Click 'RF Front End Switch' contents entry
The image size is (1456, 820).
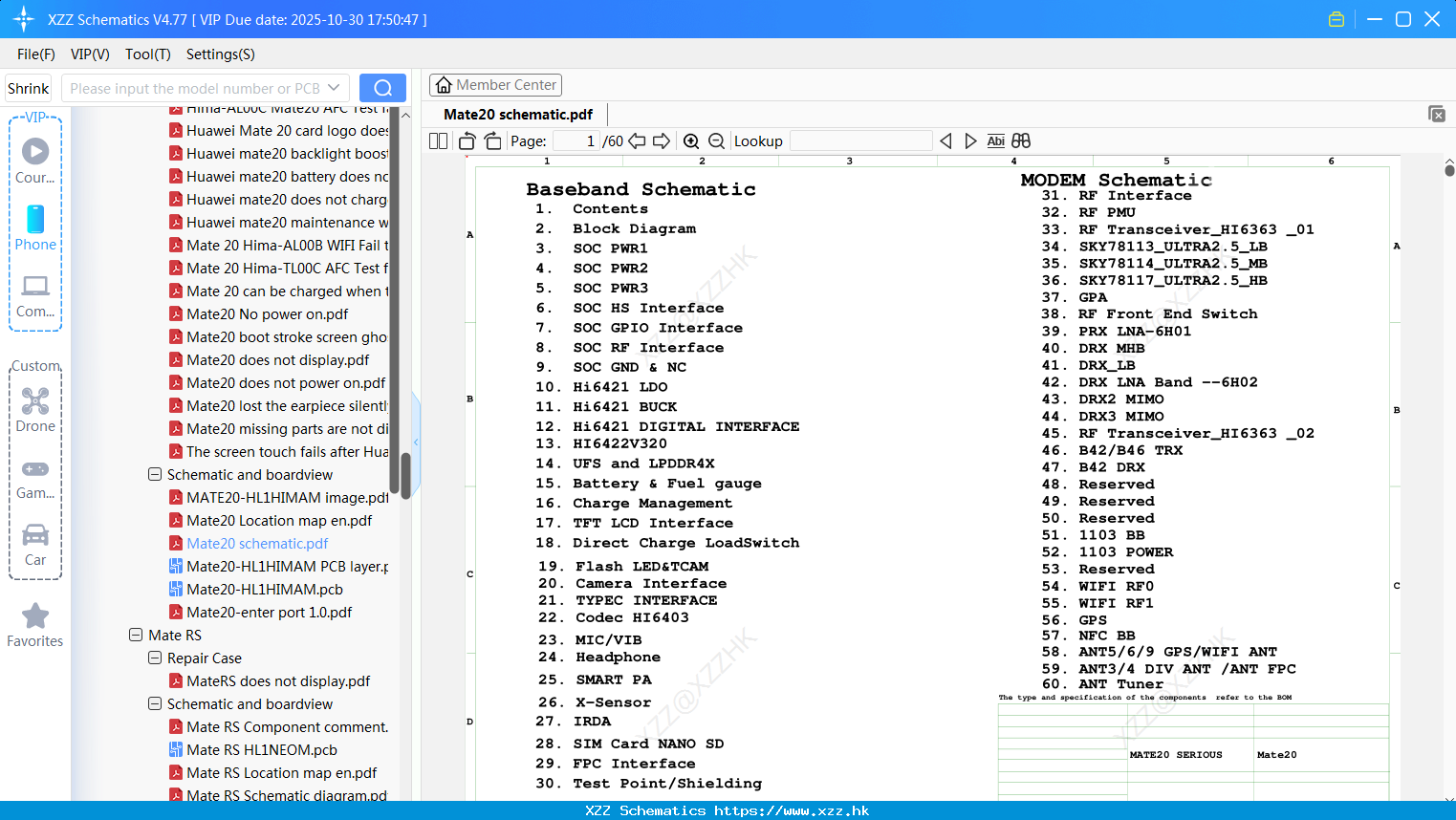(x=1168, y=313)
